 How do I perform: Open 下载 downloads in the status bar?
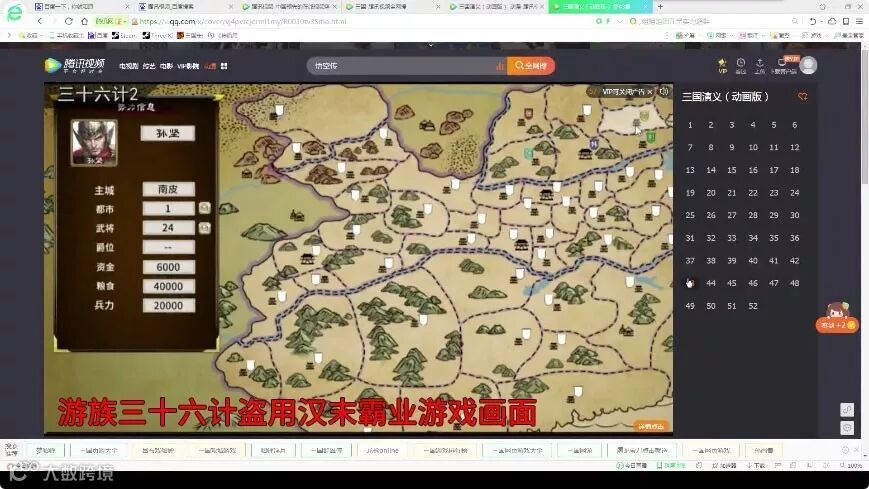[x=755, y=465]
